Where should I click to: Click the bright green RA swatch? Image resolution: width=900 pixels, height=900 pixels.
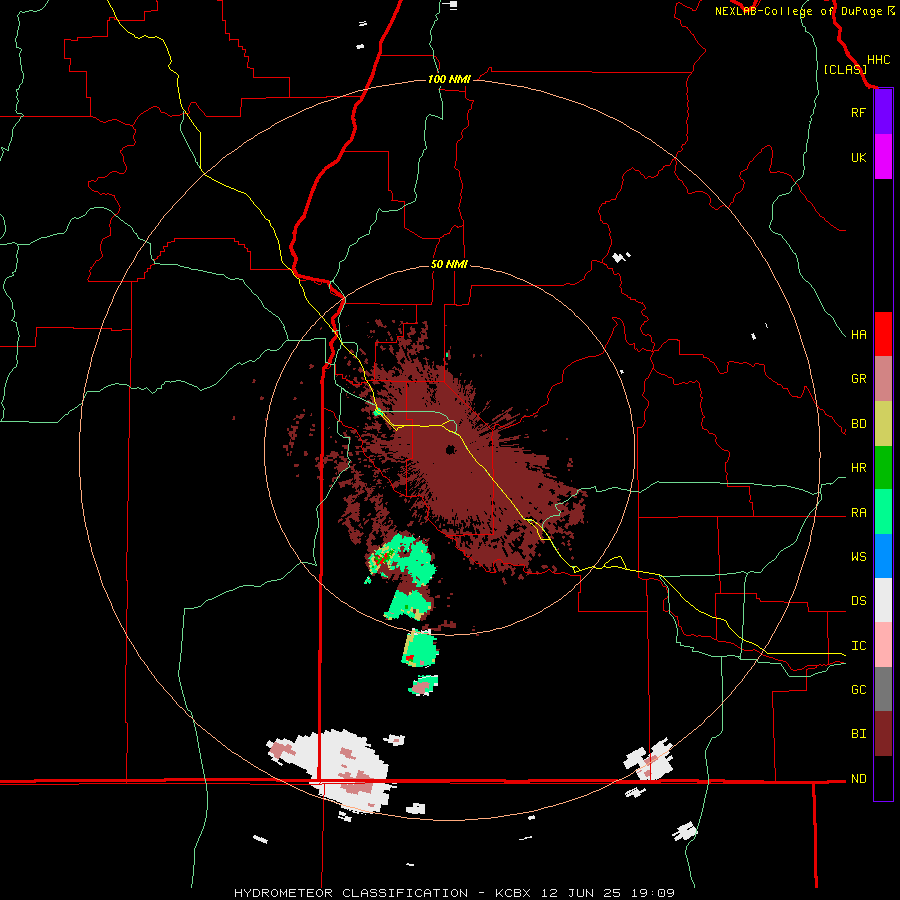pyautogui.click(x=883, y=512)
